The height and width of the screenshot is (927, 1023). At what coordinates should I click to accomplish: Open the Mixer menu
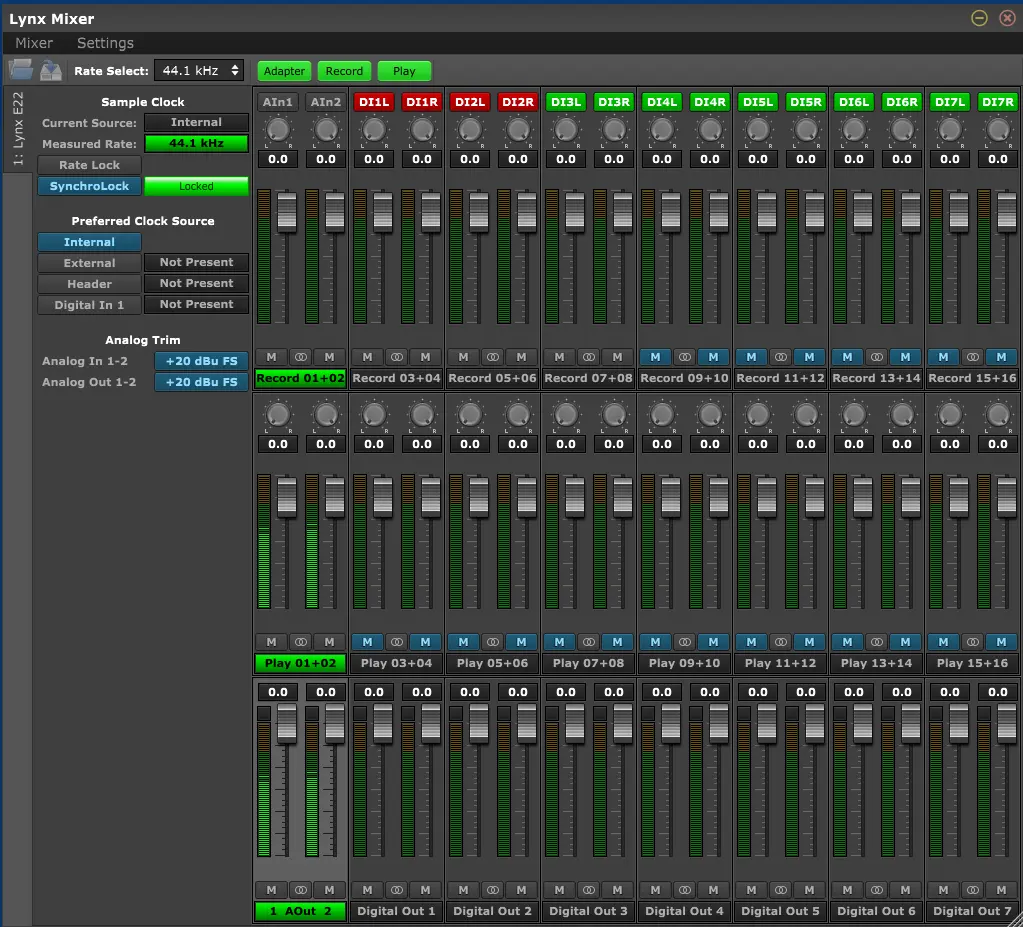(34, 43)
